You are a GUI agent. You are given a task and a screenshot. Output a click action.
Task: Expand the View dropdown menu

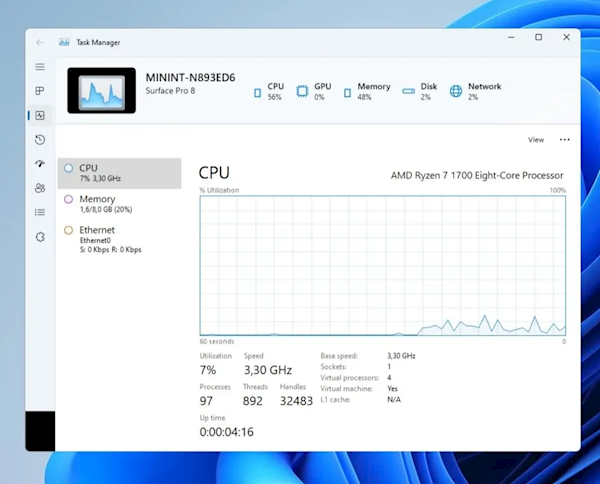pyautogui.click(x=536, y=140)
